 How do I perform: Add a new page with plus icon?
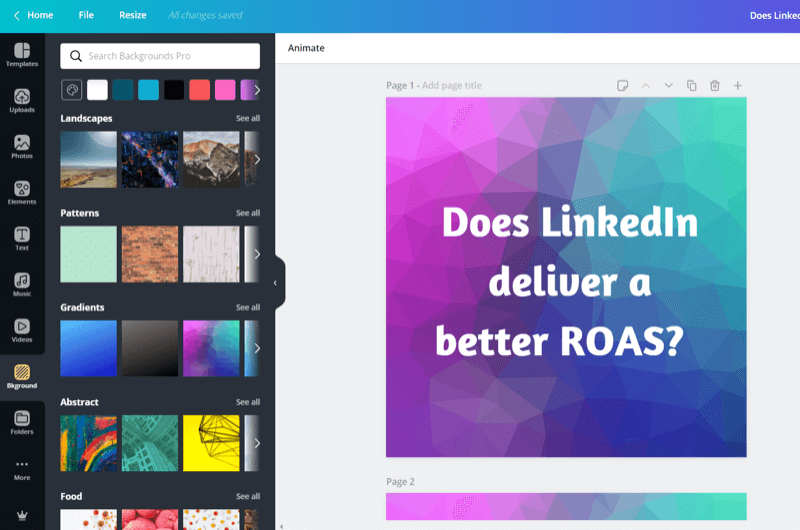[738, 86]
